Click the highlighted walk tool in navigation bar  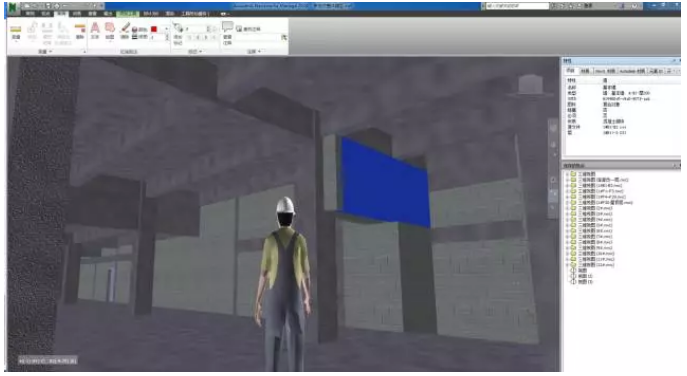[553, 193]
